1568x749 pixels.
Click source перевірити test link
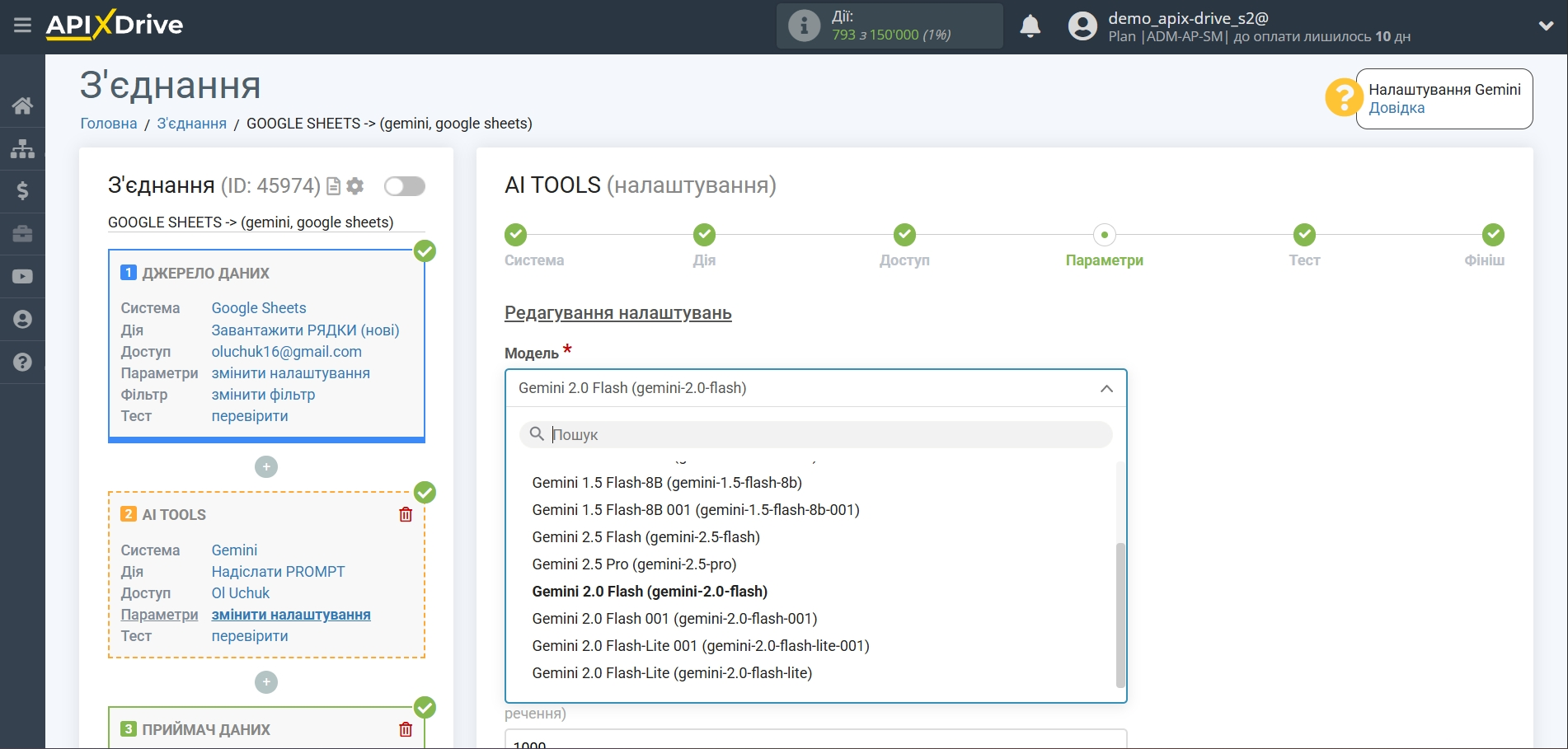[250, 416]
